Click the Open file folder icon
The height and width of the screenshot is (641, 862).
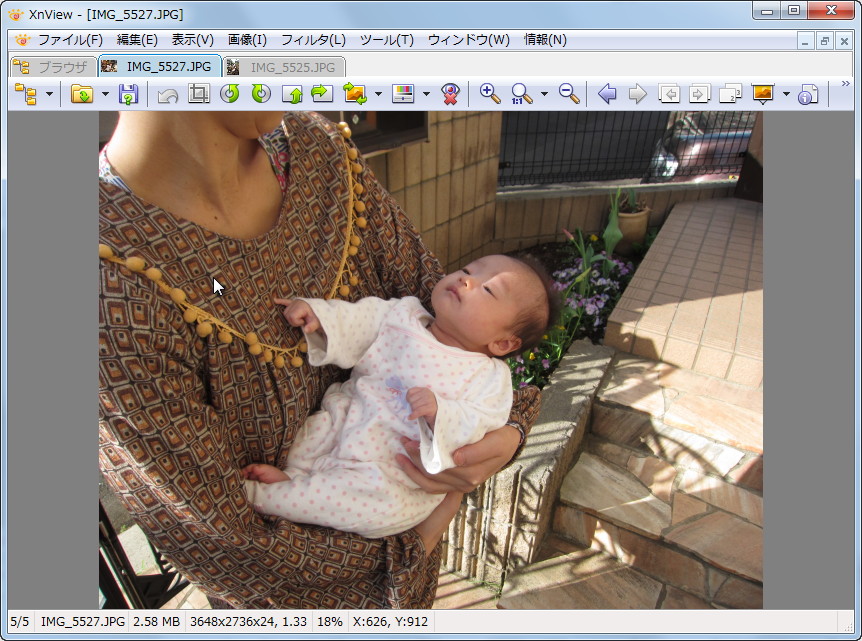(82, 94)
